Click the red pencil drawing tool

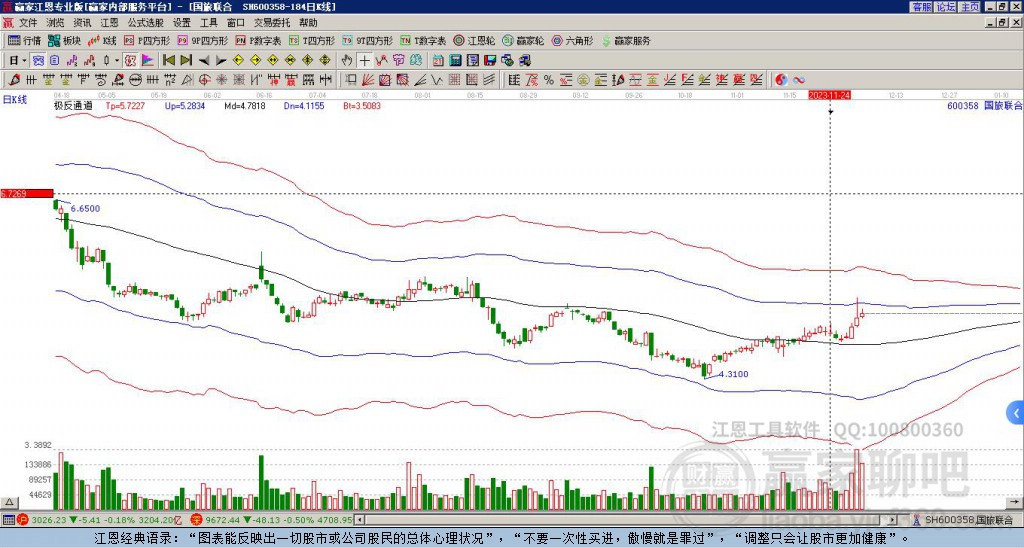coord(14,80)
